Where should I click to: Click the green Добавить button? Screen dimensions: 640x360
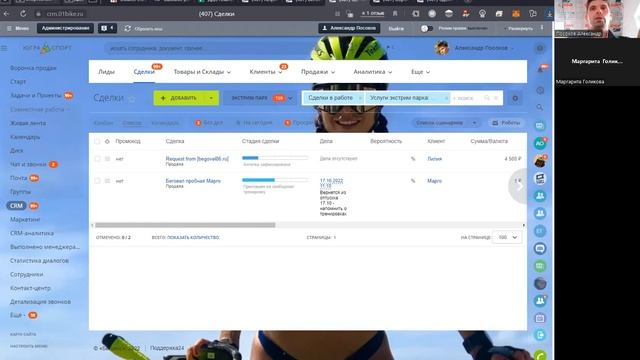[x=178, y=98]
